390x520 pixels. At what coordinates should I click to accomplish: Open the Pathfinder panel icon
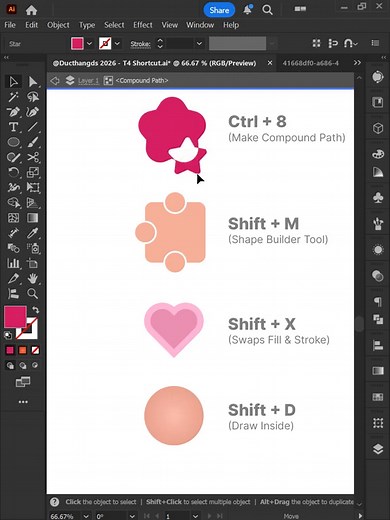point(378,320)
